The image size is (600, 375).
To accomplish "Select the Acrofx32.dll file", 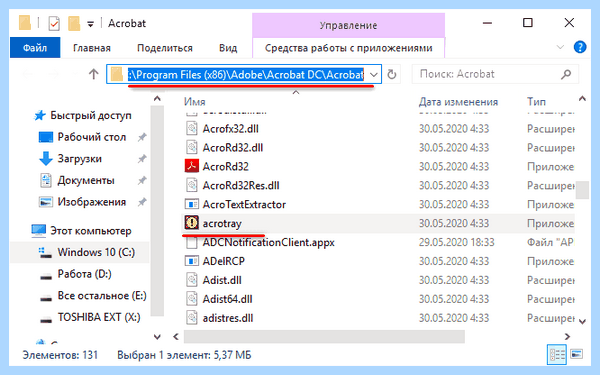I will click(230, 129).
